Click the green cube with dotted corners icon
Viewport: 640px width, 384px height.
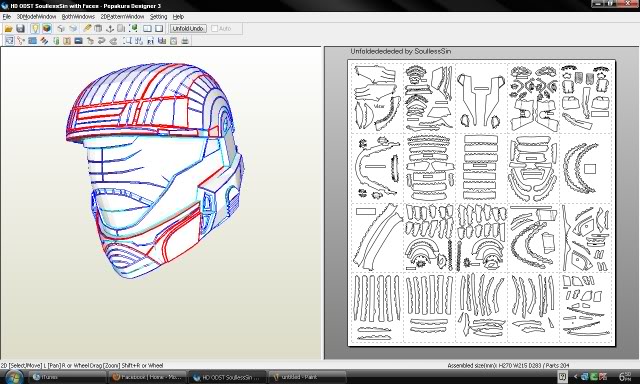[x=133, y=29]
